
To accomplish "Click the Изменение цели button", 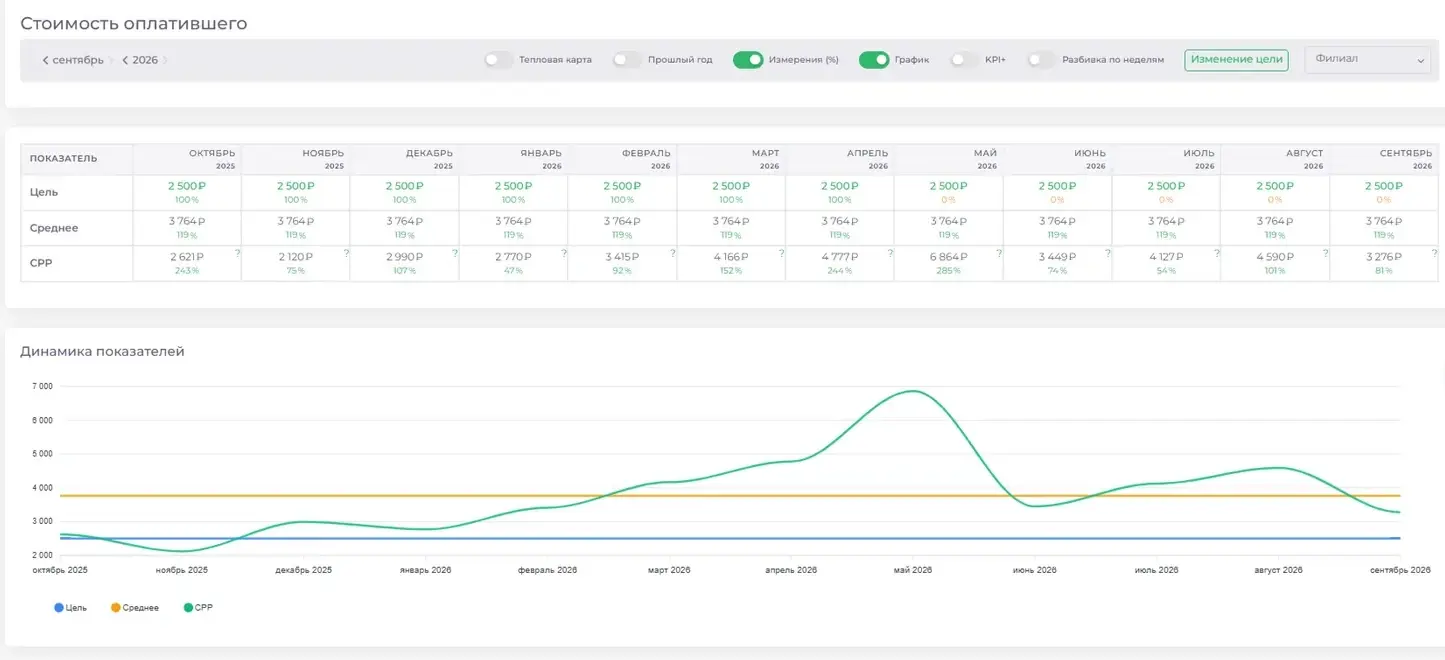I will point(1236,60).
